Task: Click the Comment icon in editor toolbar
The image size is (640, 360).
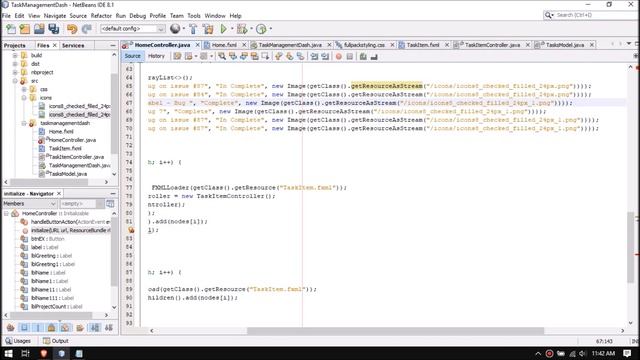Action: point(363,56)
